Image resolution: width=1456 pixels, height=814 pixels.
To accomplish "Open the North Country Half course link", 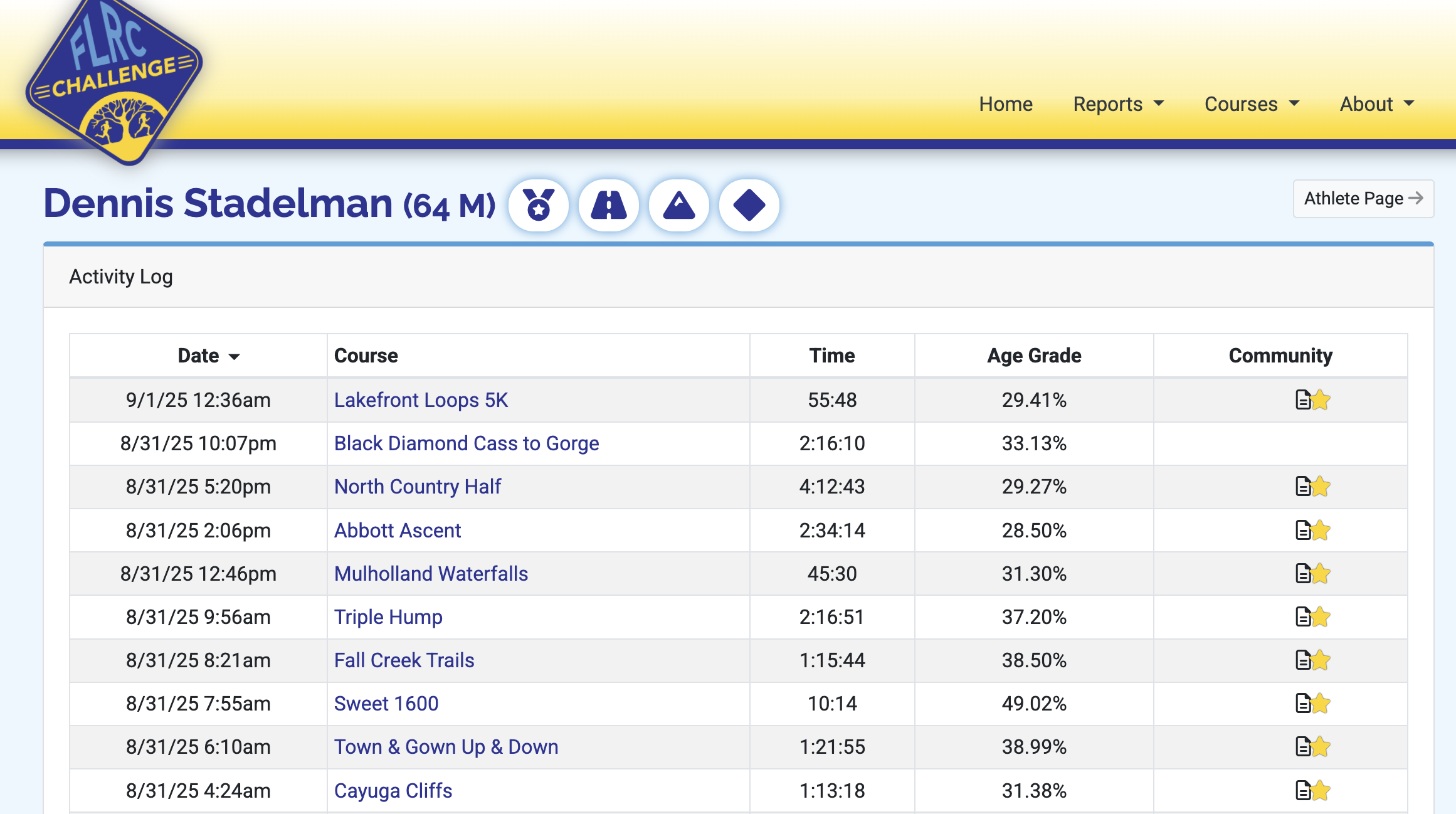I will [x=418, y=487].
